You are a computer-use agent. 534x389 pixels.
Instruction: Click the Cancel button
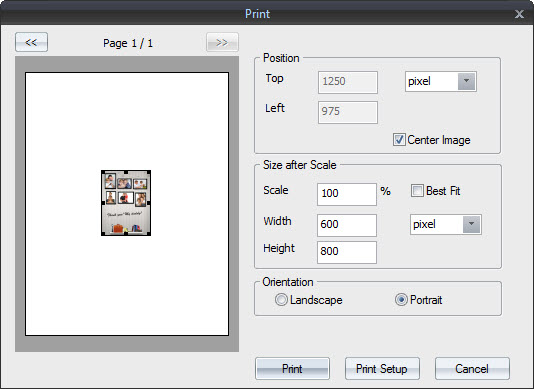[472, 368]
